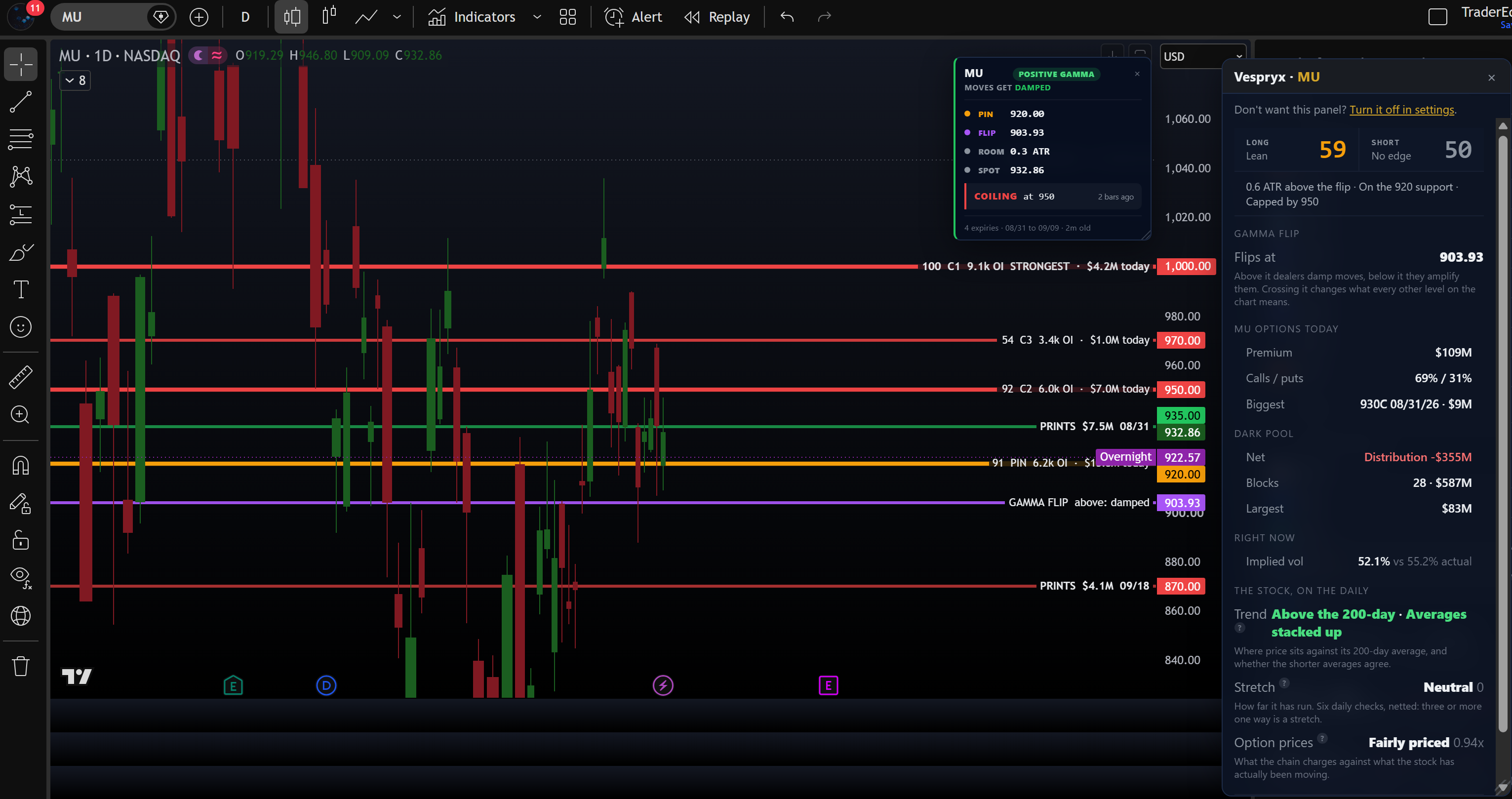Click the diamond icon in symbol search

click(x=160, y=17)
